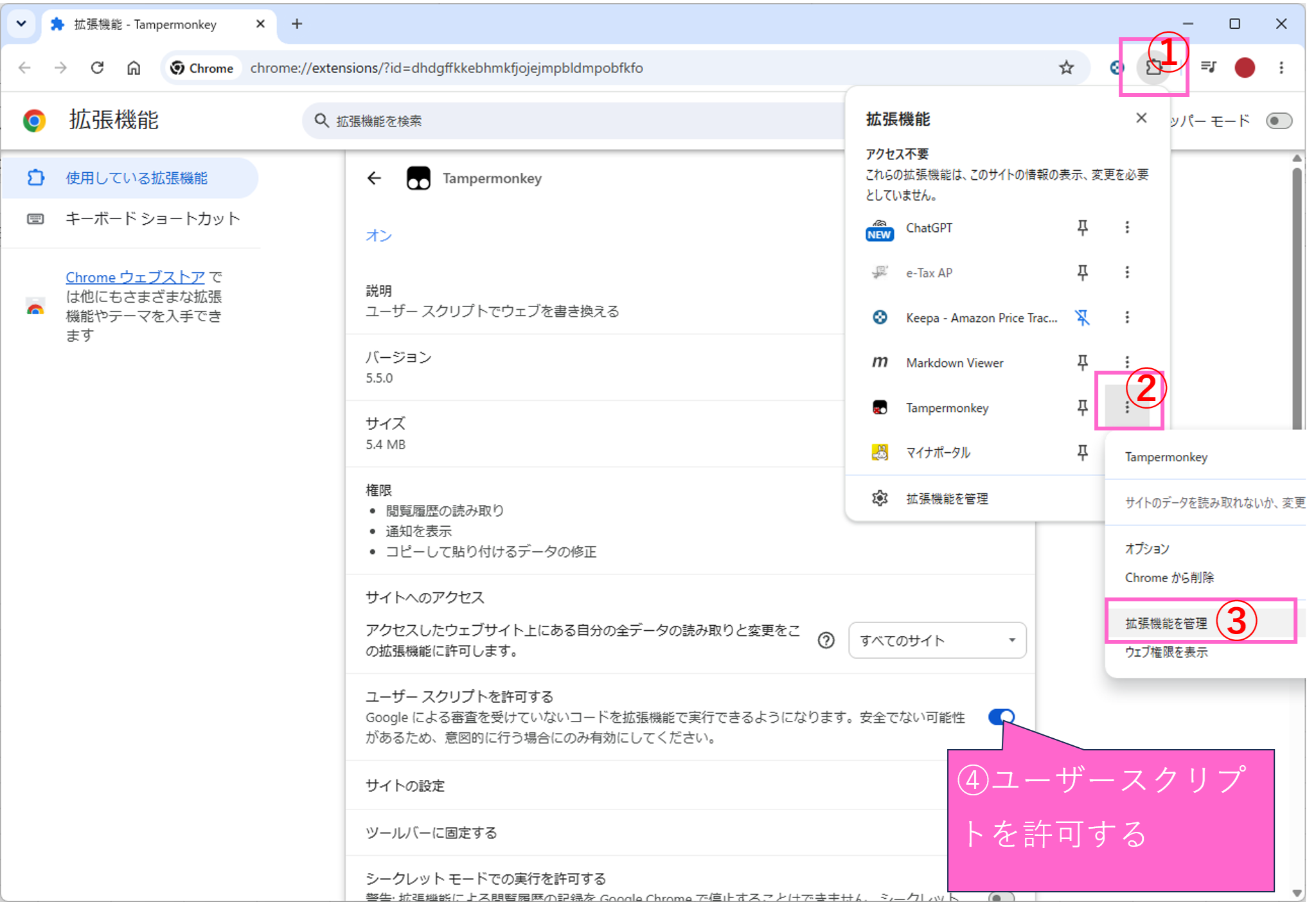1316x902 pixels.
Task: Focus the 拡張機能を検索 search field
Action: (x=574, y=121)
